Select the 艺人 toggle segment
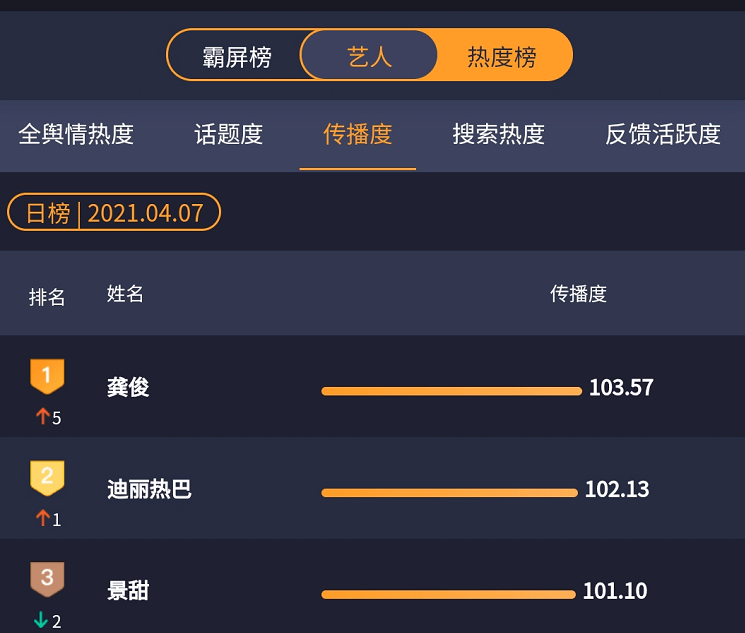 click(369, 56)
